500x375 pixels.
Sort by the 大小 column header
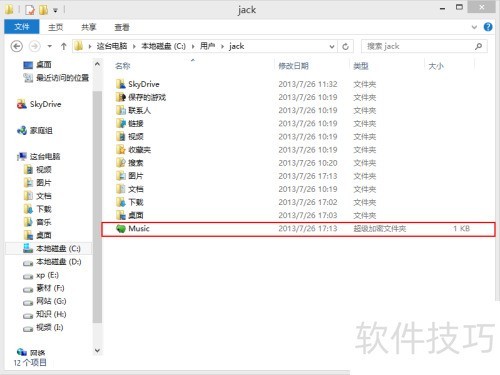436,66
